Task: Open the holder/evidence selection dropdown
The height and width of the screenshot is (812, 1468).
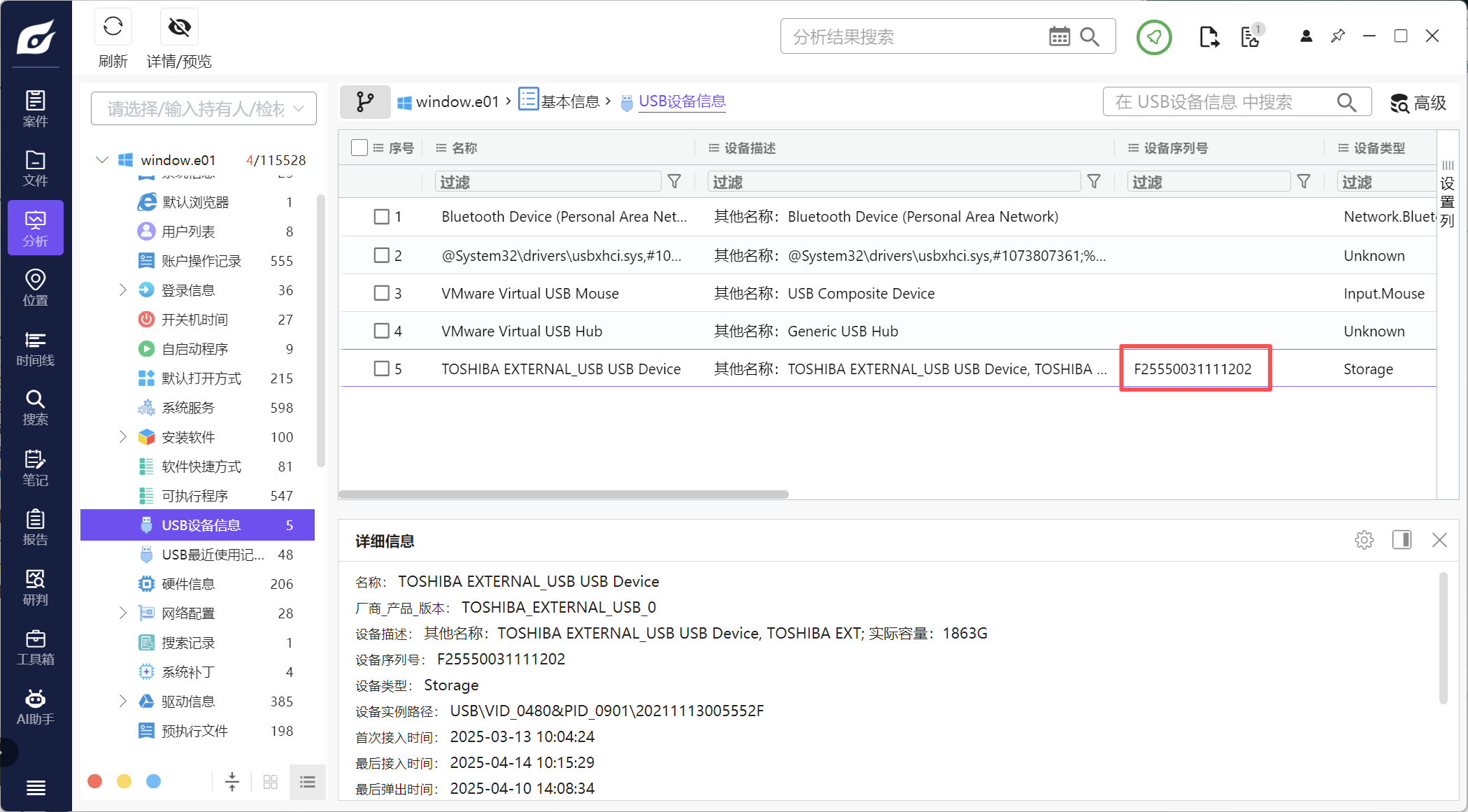Action: pyautogui.click(x=204, y=109)
